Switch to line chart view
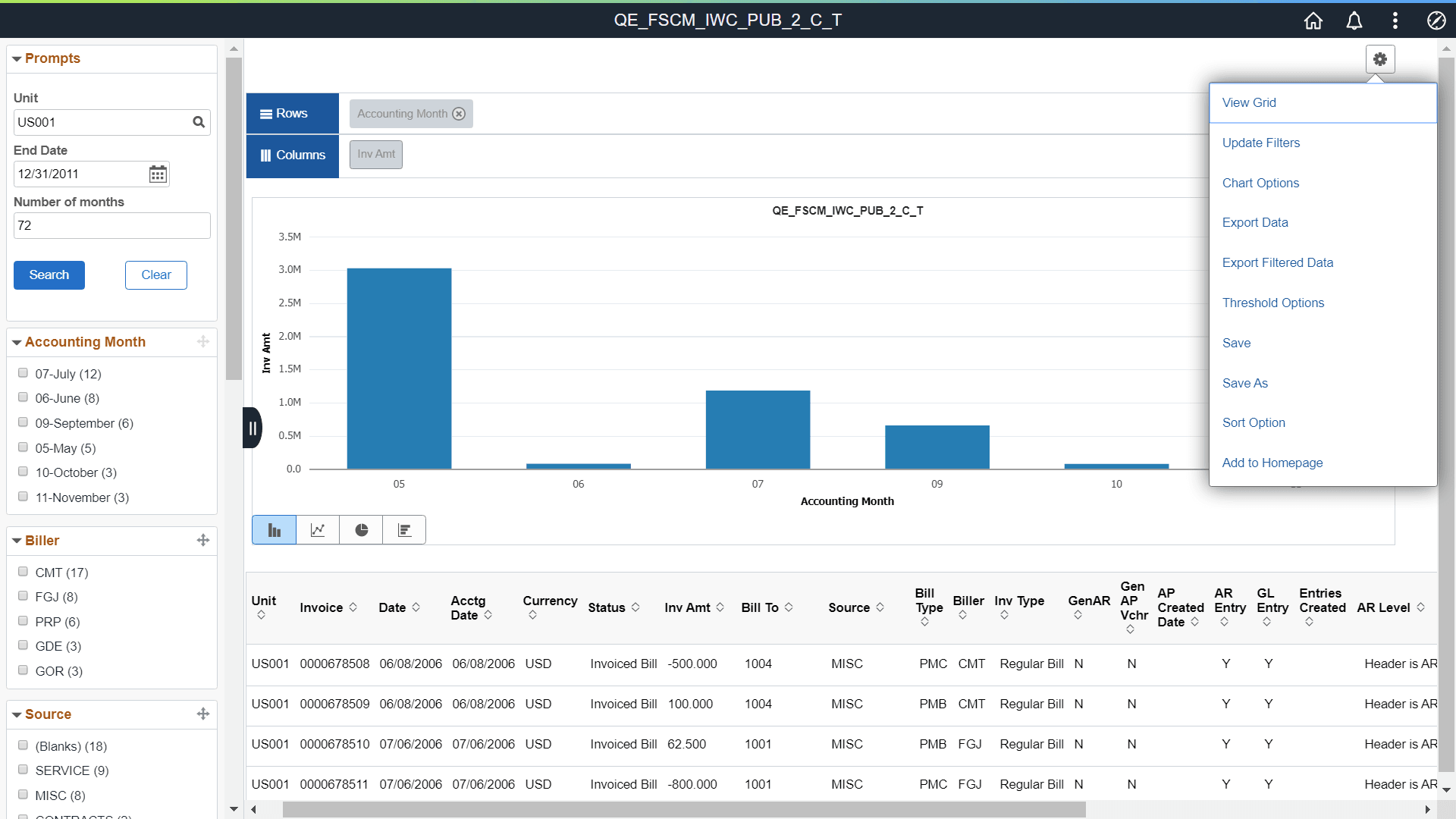1456x819 pixels. pos(318,530)
